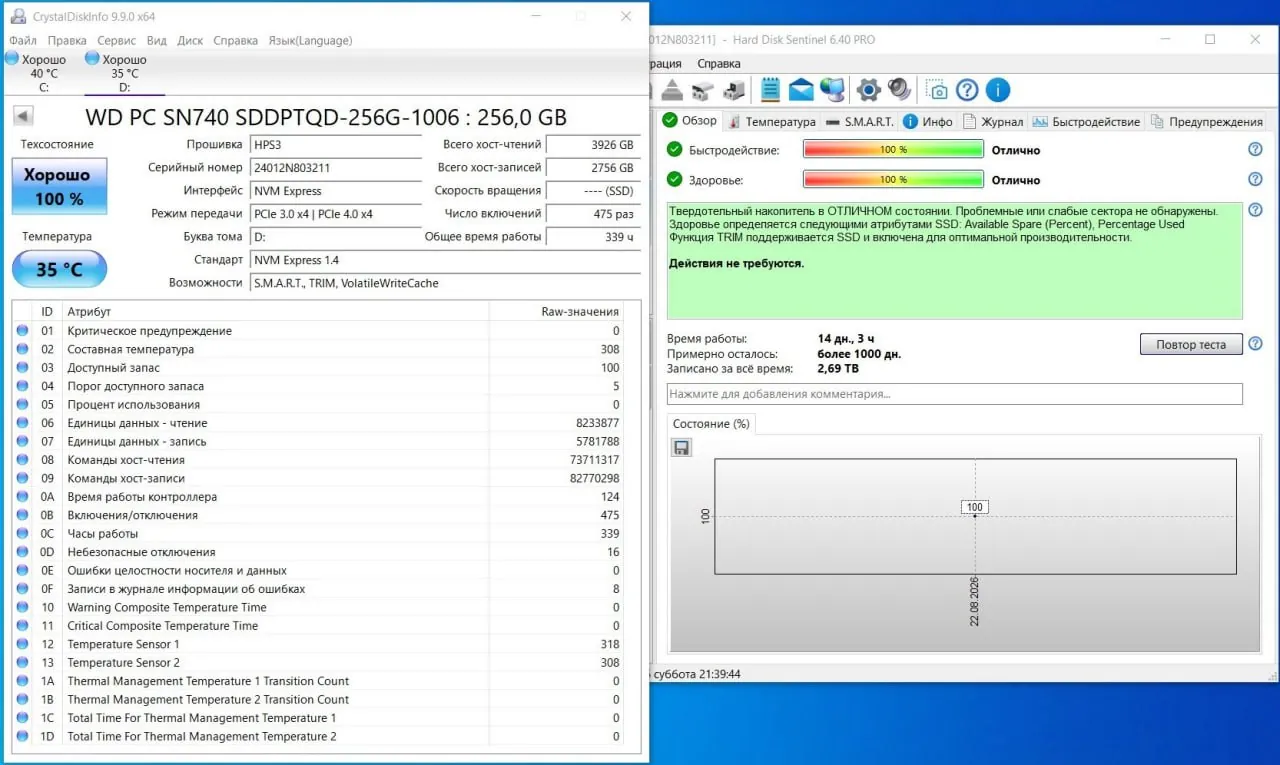Click the green check next to Здоровье
The image size is (1280, 765).
675,180
